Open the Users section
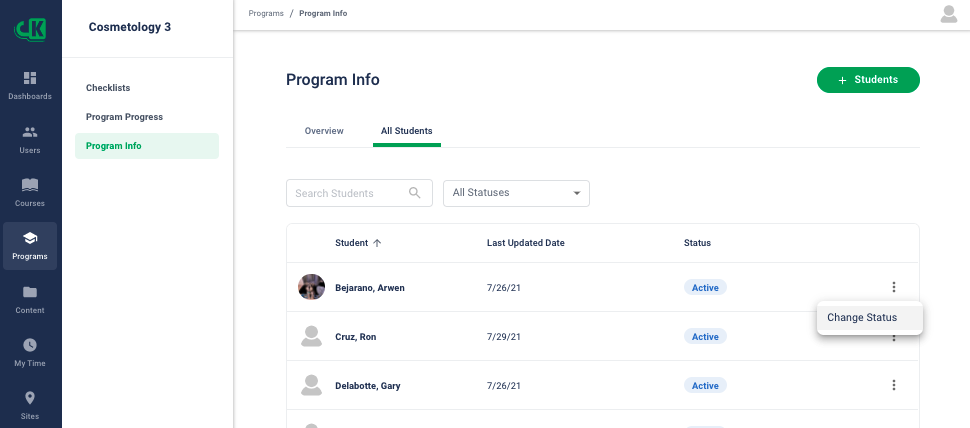 pyautogui.click(x=30, y=139)
